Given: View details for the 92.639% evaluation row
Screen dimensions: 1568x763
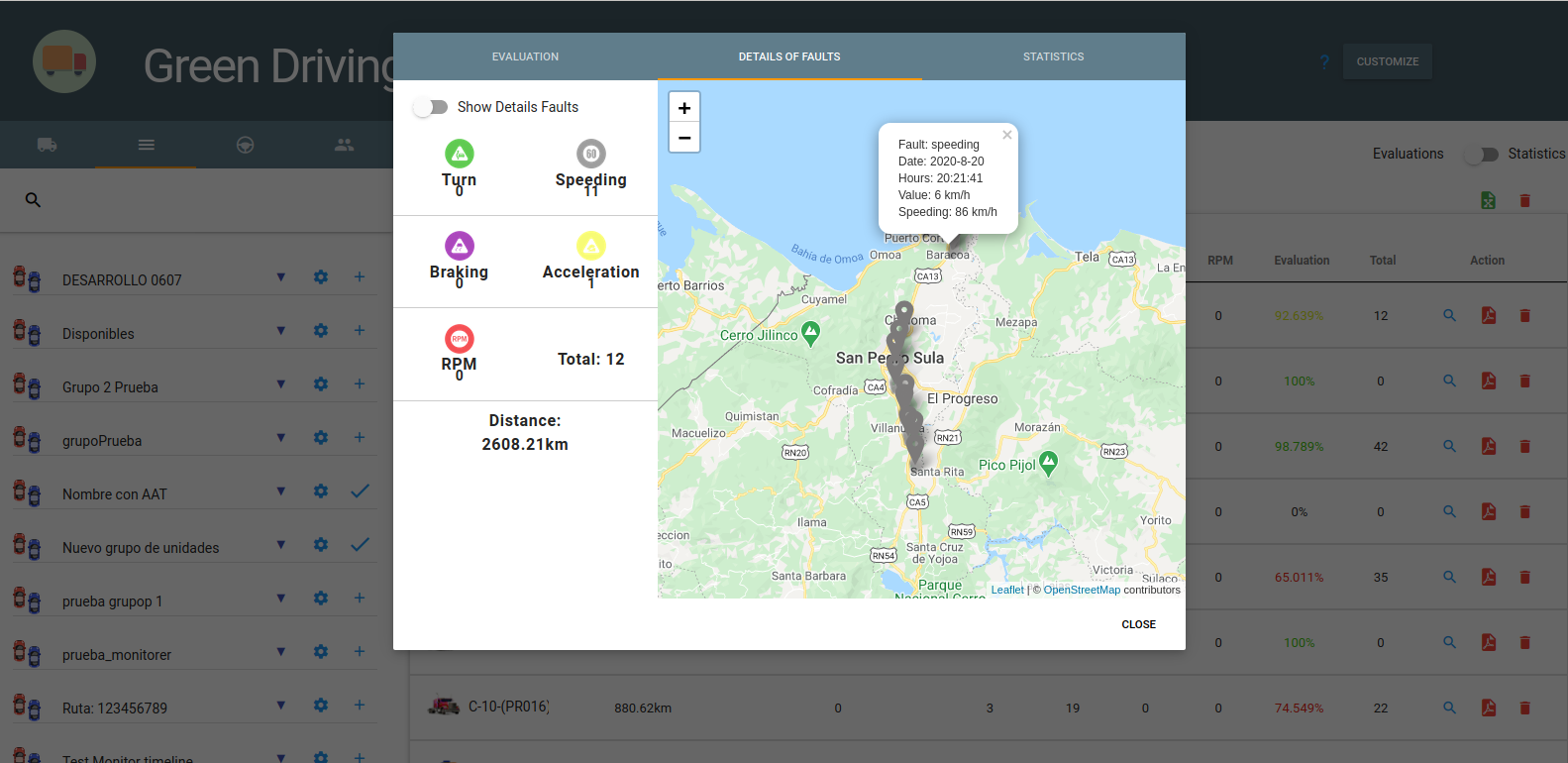Looking at the screenshot, I should coord(1449,316).
